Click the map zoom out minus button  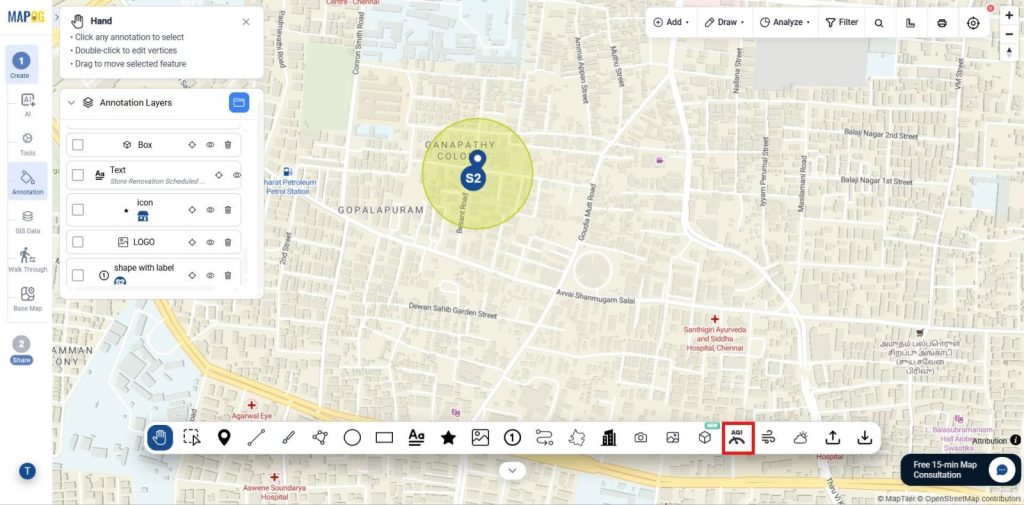click(1010, 34)
